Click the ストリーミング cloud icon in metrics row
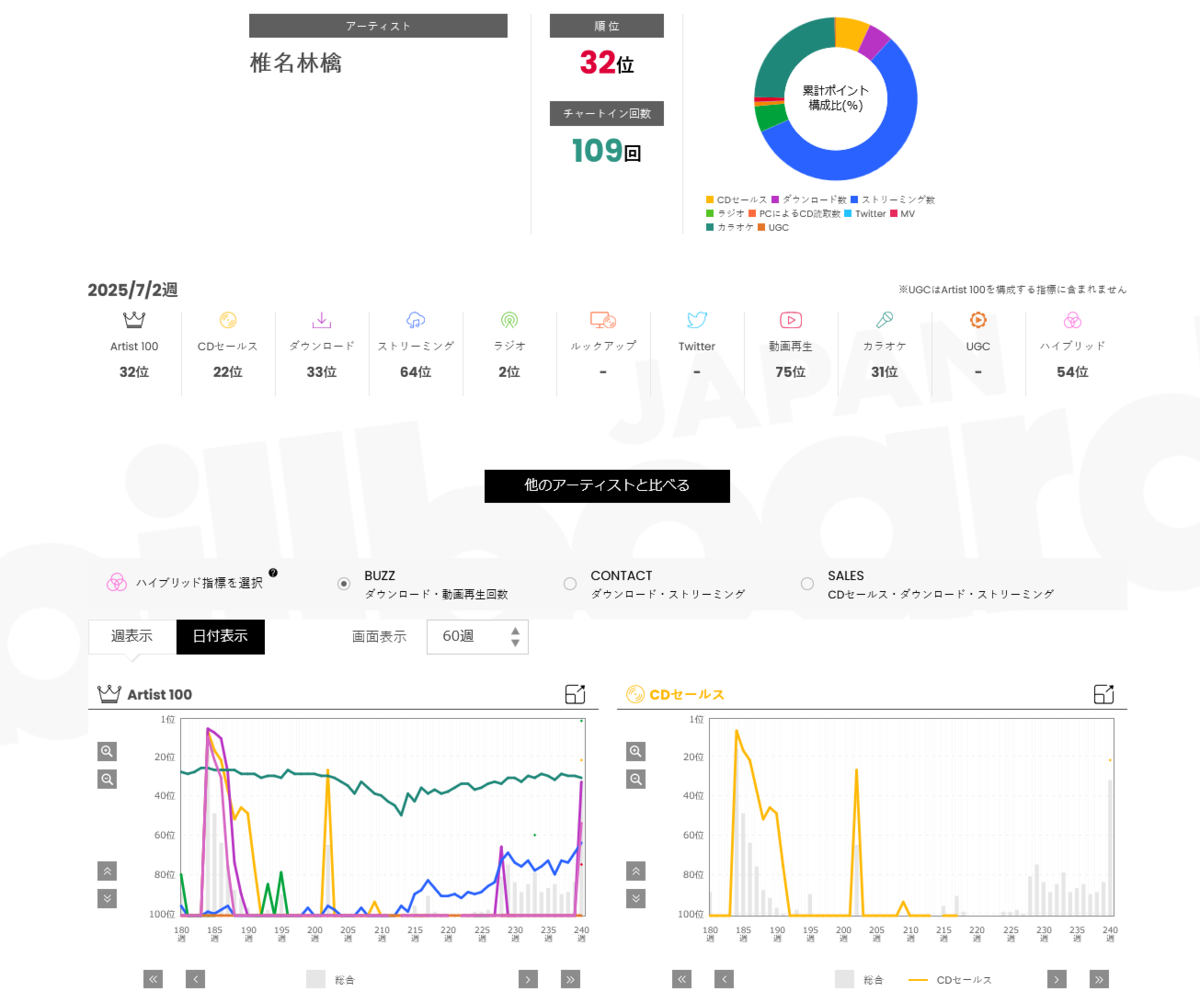 point(416,320)
